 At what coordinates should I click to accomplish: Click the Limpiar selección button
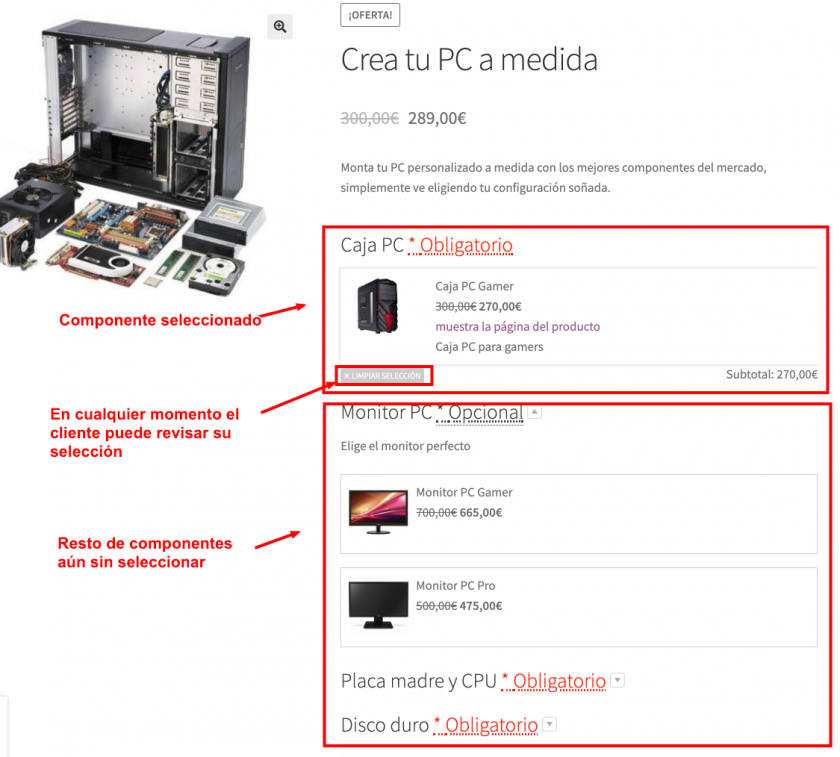point(382,376)
